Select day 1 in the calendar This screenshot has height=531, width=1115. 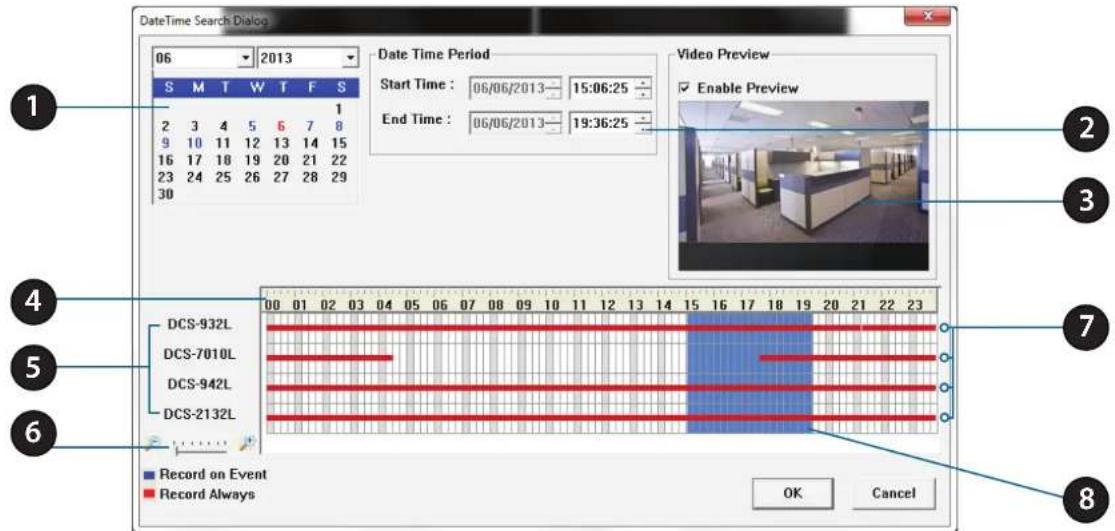point(339,109)
